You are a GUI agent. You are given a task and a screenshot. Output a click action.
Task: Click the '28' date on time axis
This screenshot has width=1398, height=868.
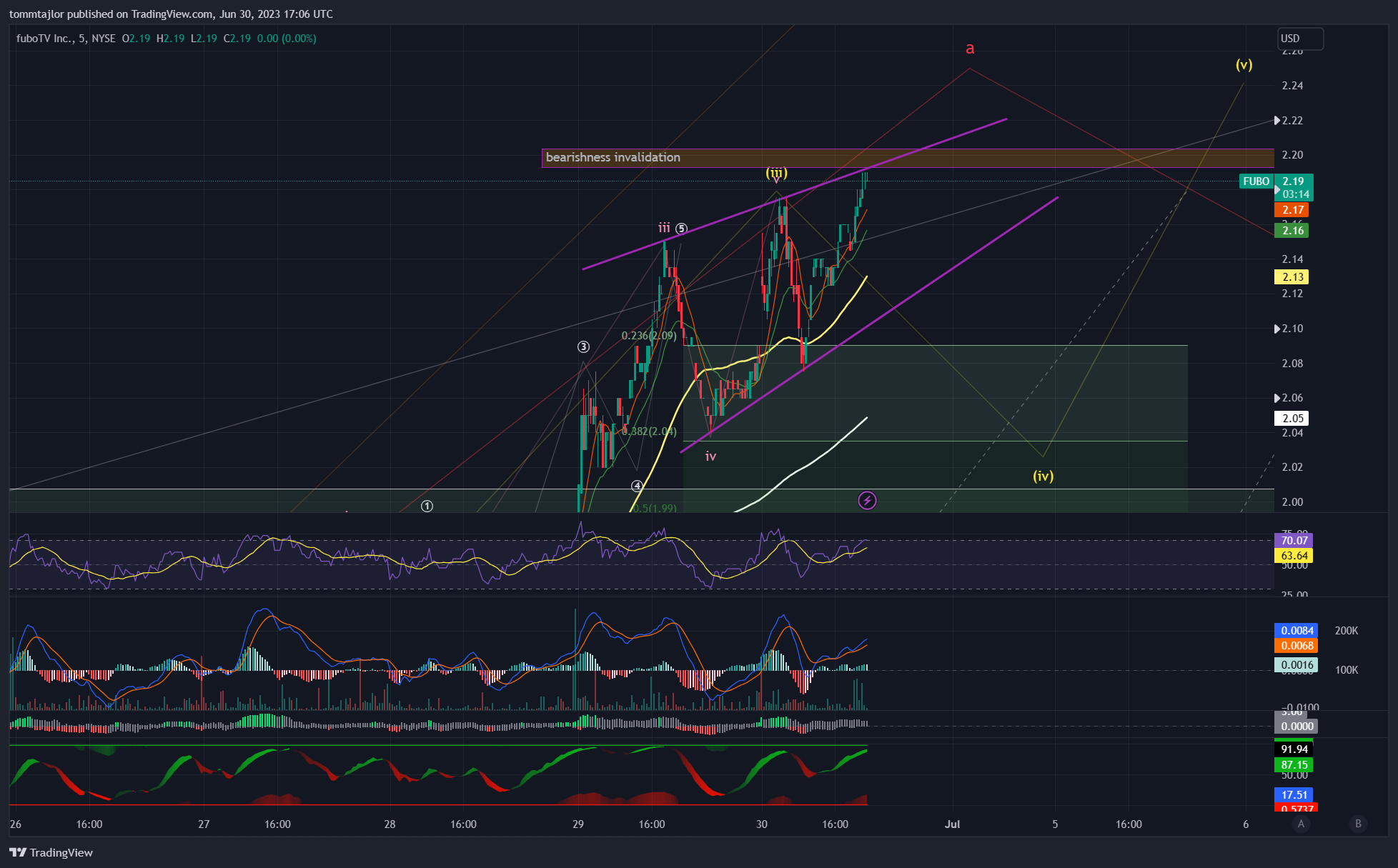click(x=390, y=824)
